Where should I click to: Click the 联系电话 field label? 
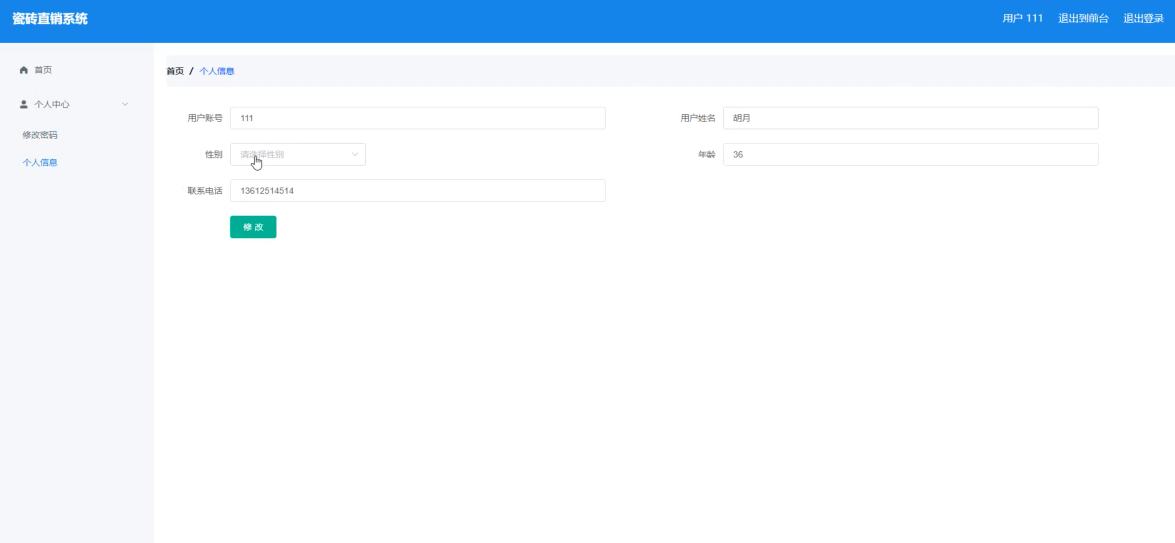205,190
